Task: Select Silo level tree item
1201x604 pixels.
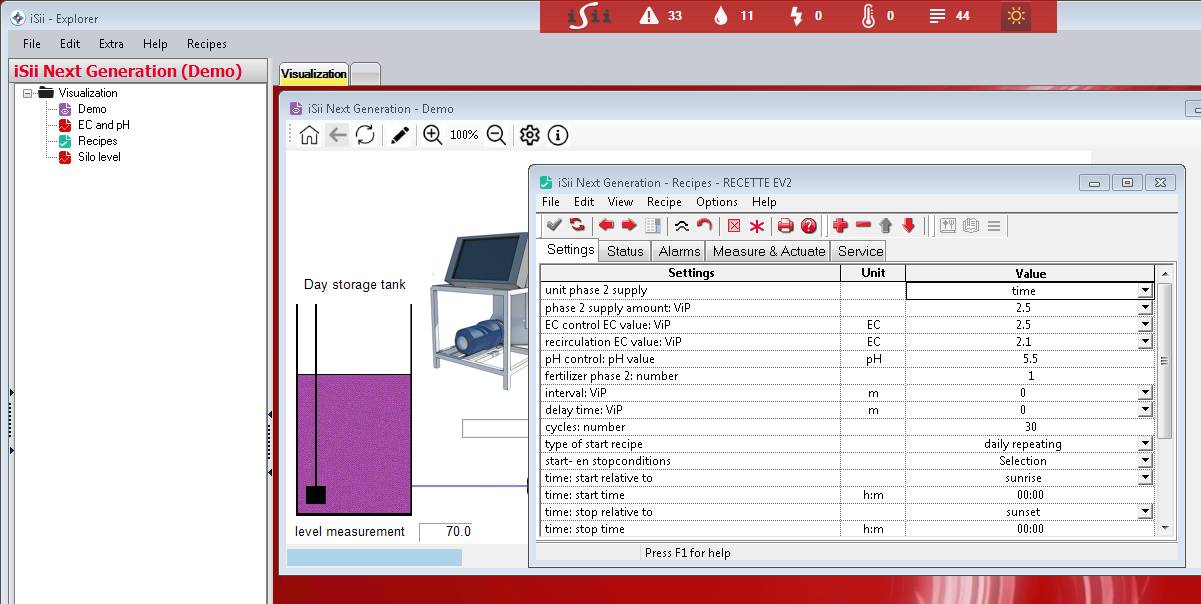Action: pyautogui.click(x=99, y=157)
